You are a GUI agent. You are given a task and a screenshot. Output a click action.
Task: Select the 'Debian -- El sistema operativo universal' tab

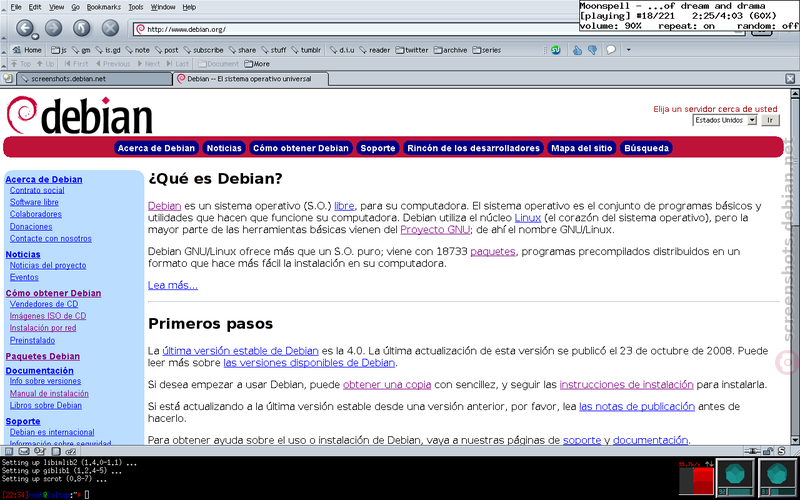(251, 79)
